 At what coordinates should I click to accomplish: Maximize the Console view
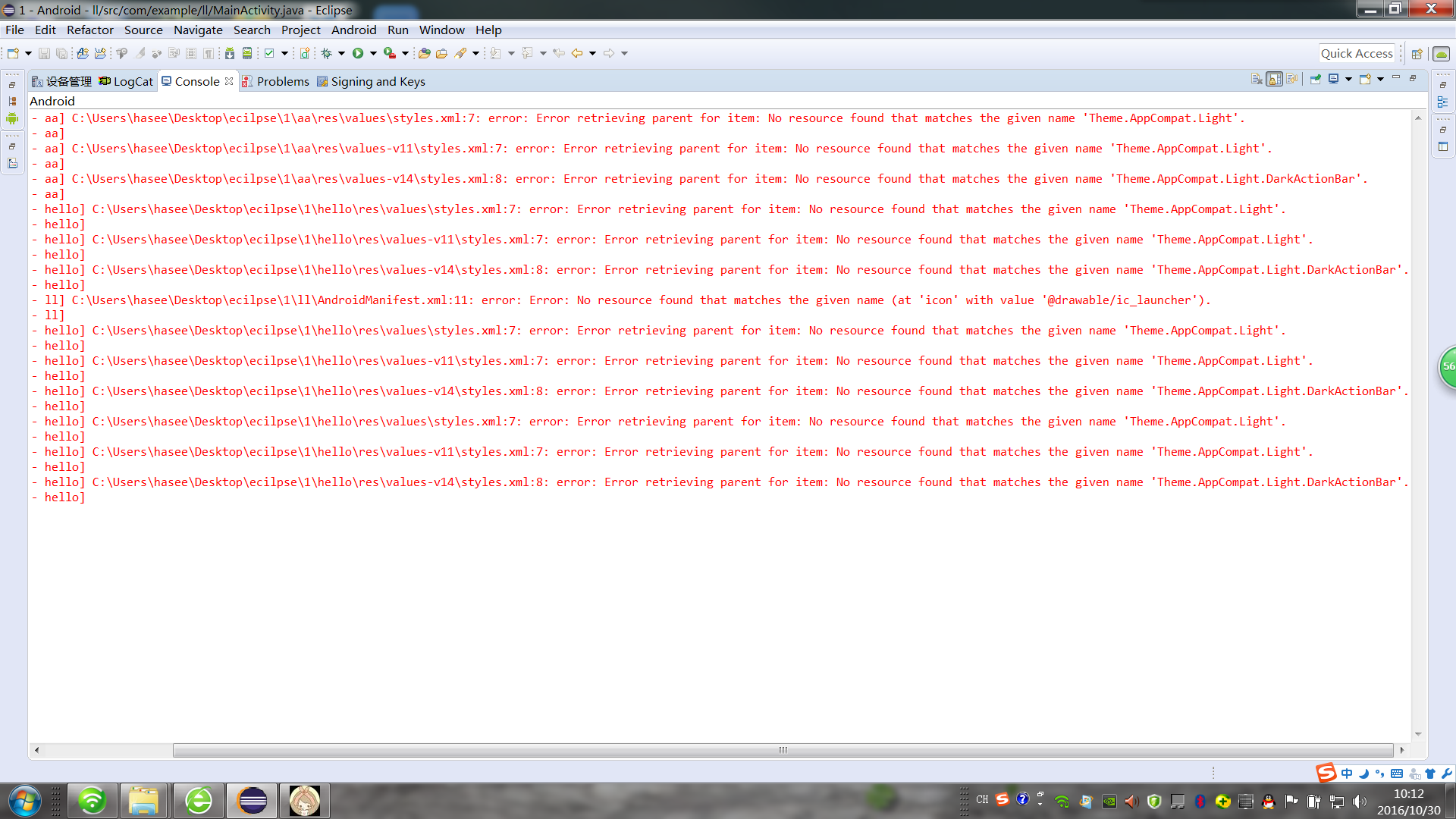[1413, 78]
